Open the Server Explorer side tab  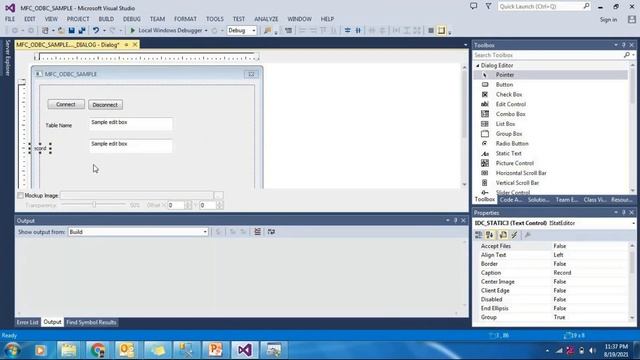pyautogui.click(x=7, y=58)
